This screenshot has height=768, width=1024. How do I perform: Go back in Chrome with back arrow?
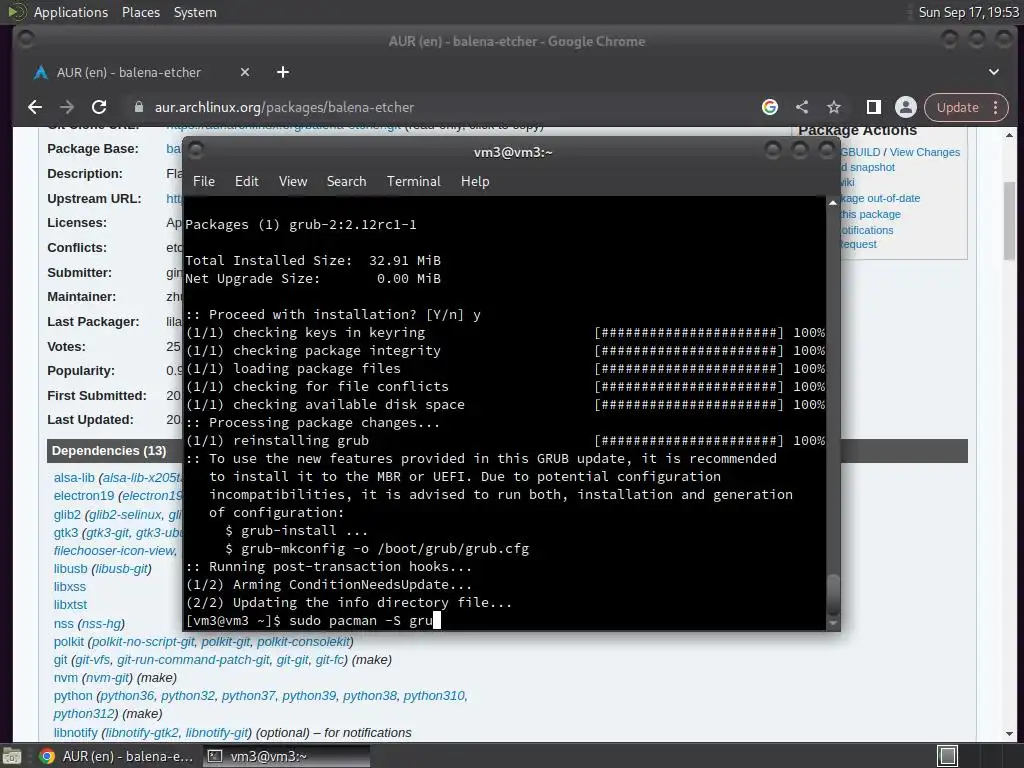pyautogui.click(x=35, y=107)
